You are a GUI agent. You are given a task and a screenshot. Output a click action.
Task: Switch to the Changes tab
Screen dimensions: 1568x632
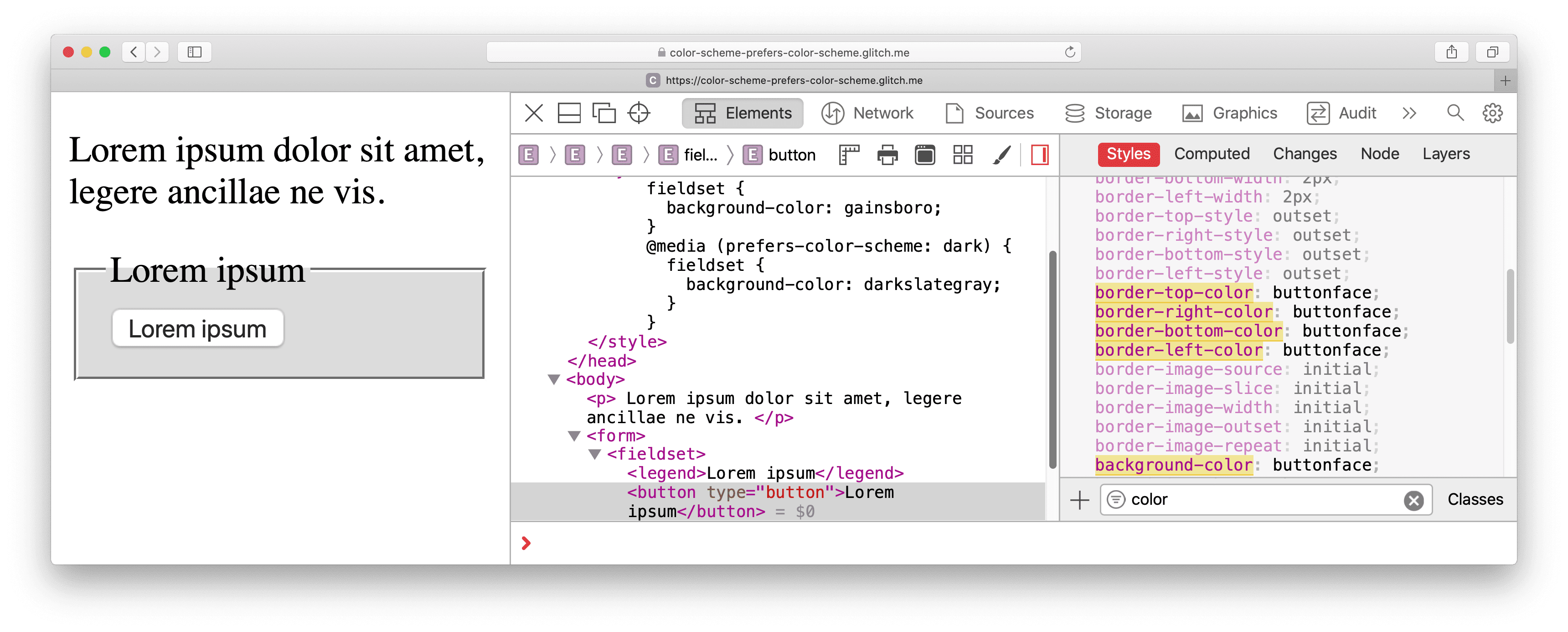coord(1304,154)
